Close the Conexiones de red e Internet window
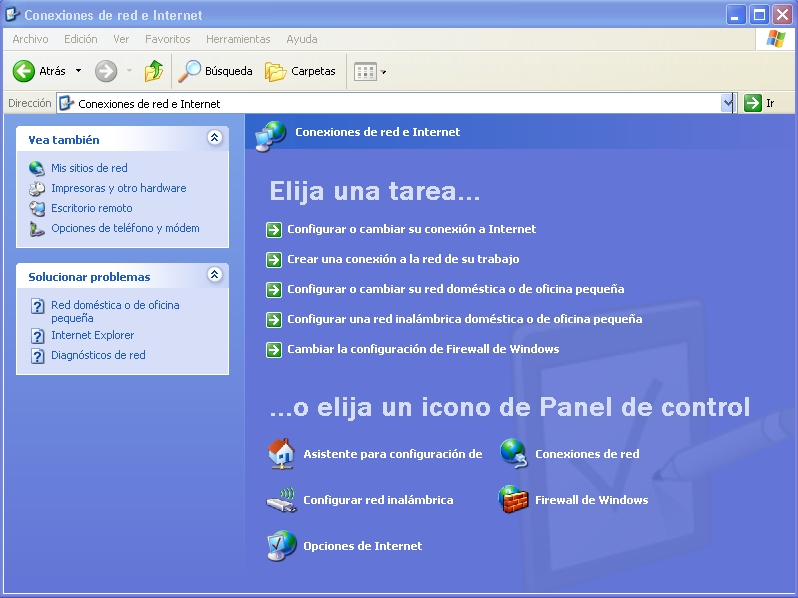The height and width of the screenshot is (598, 798). click(782, 15)
